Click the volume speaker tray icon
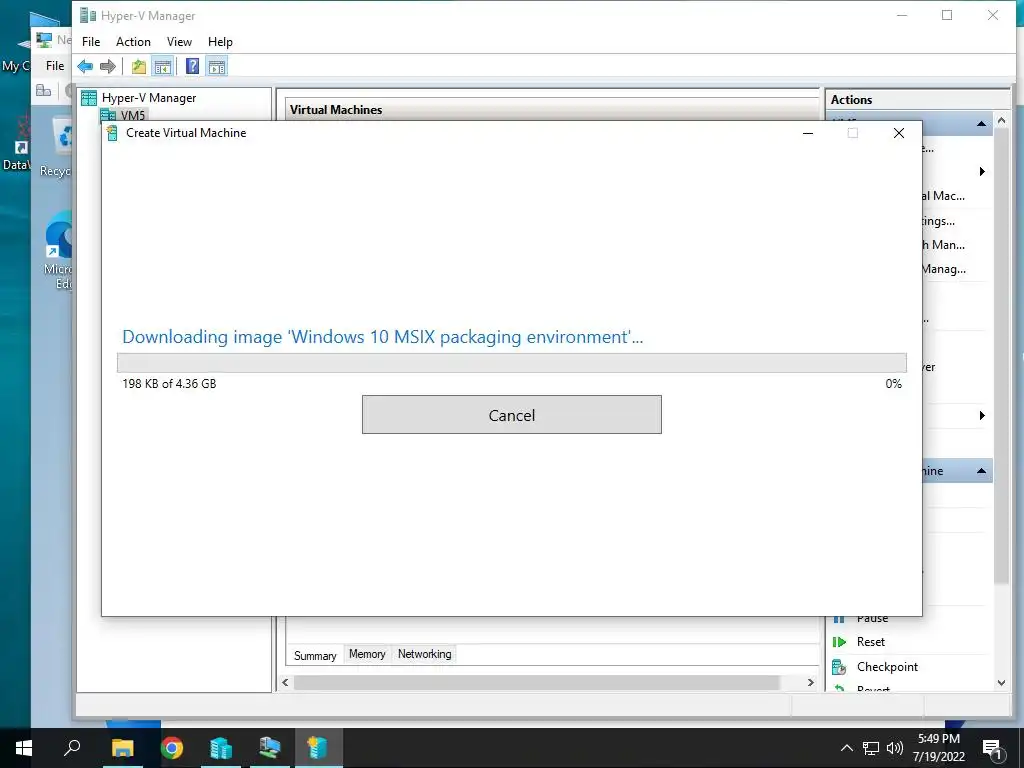The height and width of the screenshot is (768, 1024). [x=895, y=748]
